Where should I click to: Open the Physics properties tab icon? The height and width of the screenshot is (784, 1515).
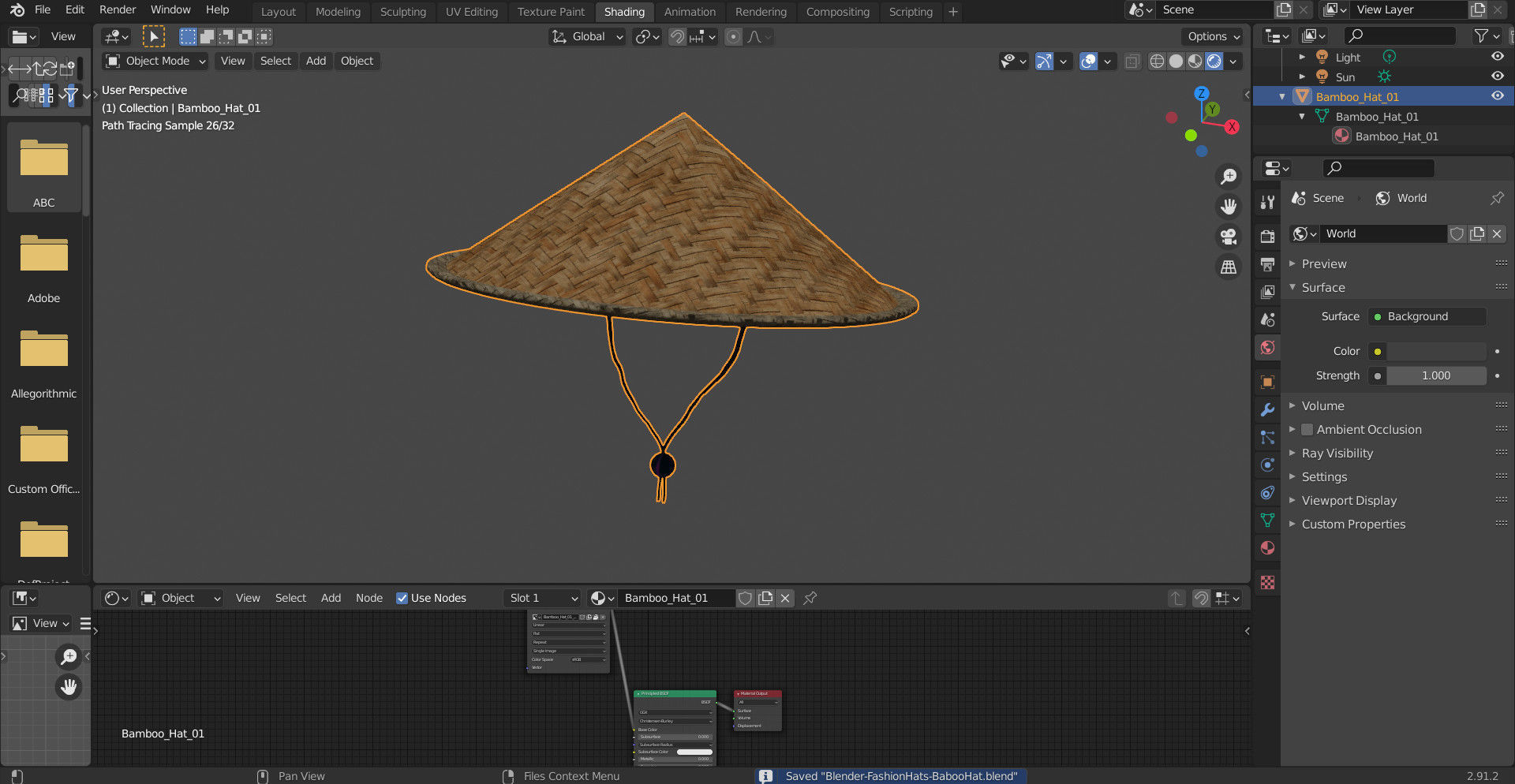tap(1267, 465)
